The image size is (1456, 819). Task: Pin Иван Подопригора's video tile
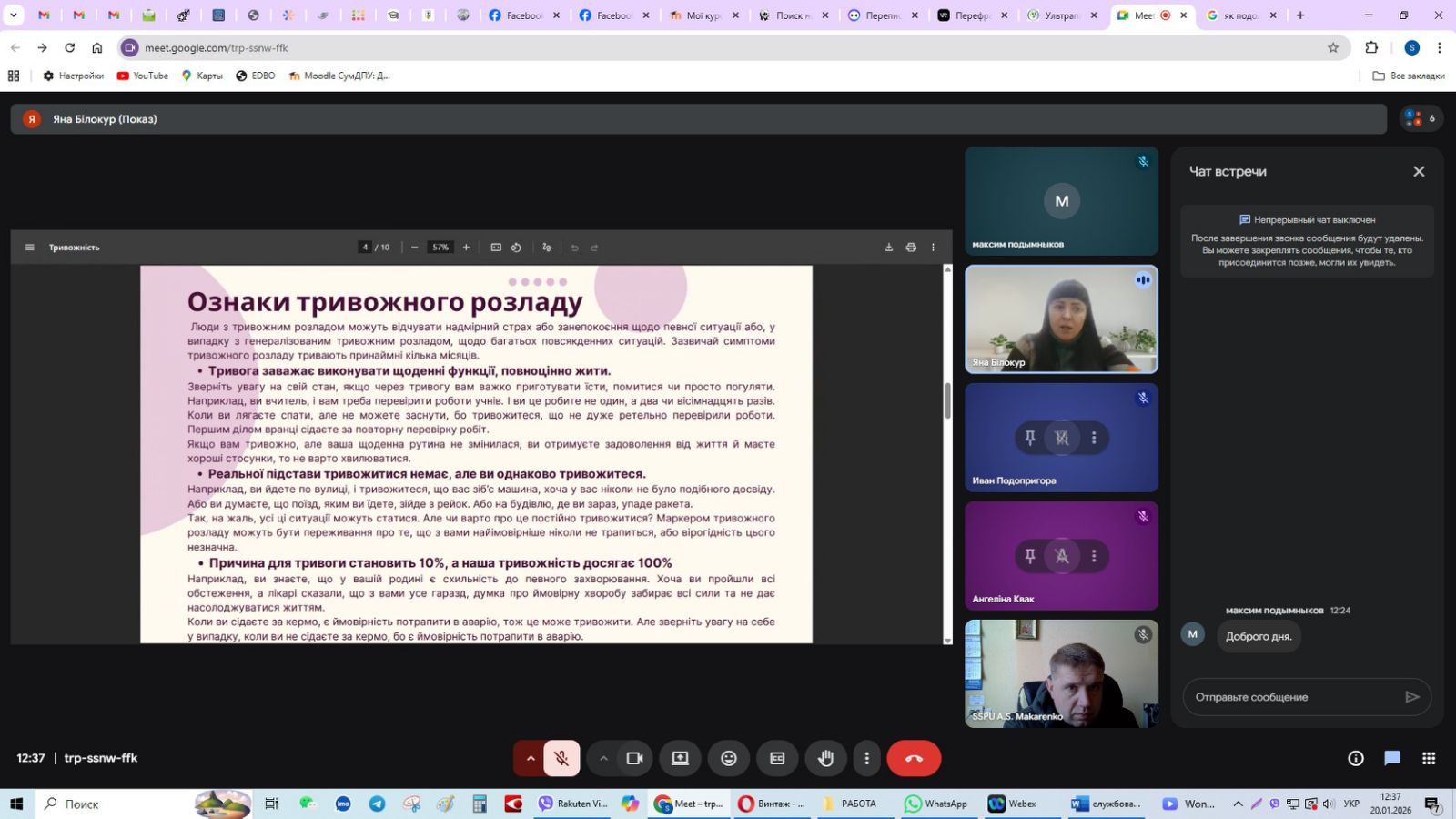click(1030, 438)
